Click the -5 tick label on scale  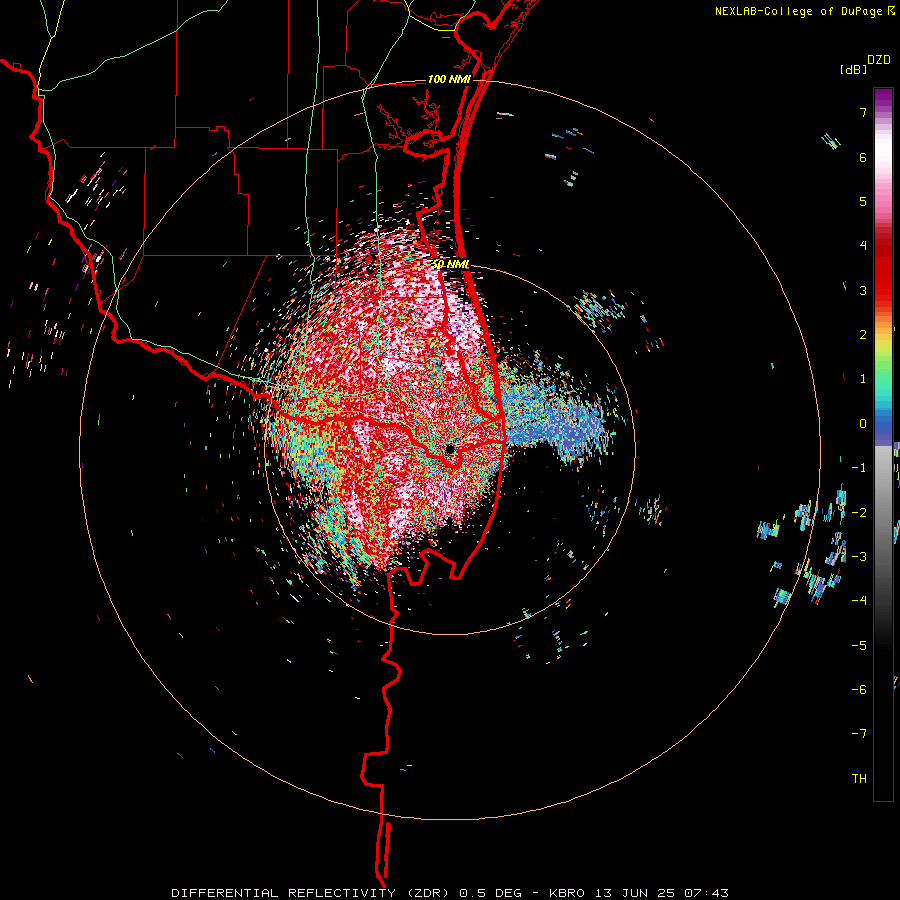coord(859,645)
